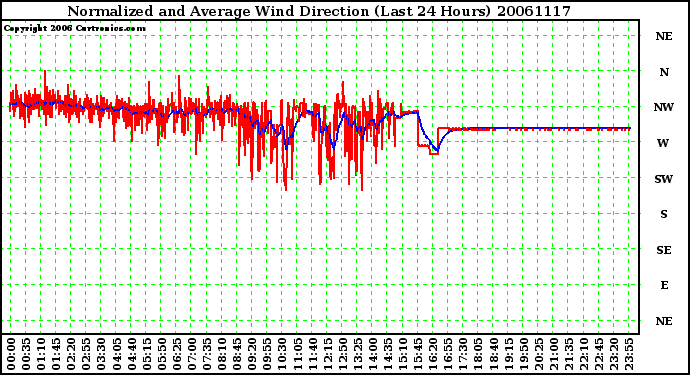Click the 13:25 time label
The image size is (690, 375).
pyautogui.click(x=357, y=354)
